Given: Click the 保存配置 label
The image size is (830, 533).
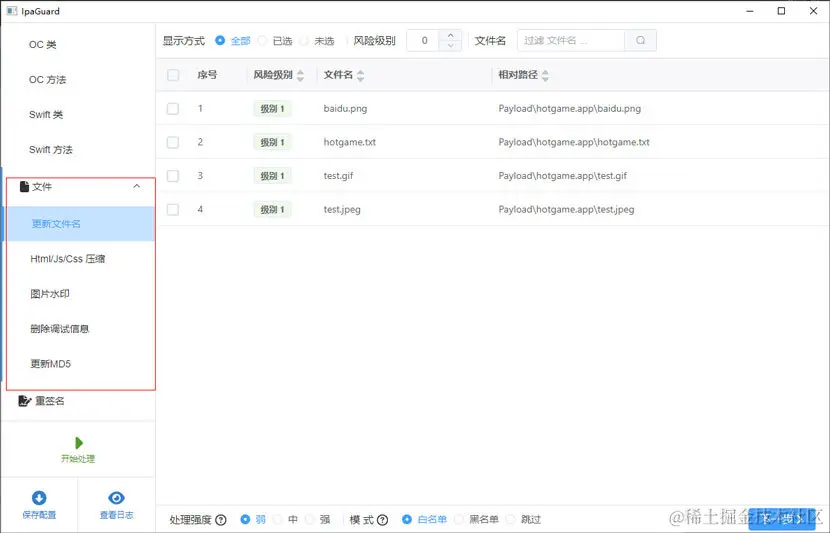Looking at the screenshot, I should coord(39,514).
